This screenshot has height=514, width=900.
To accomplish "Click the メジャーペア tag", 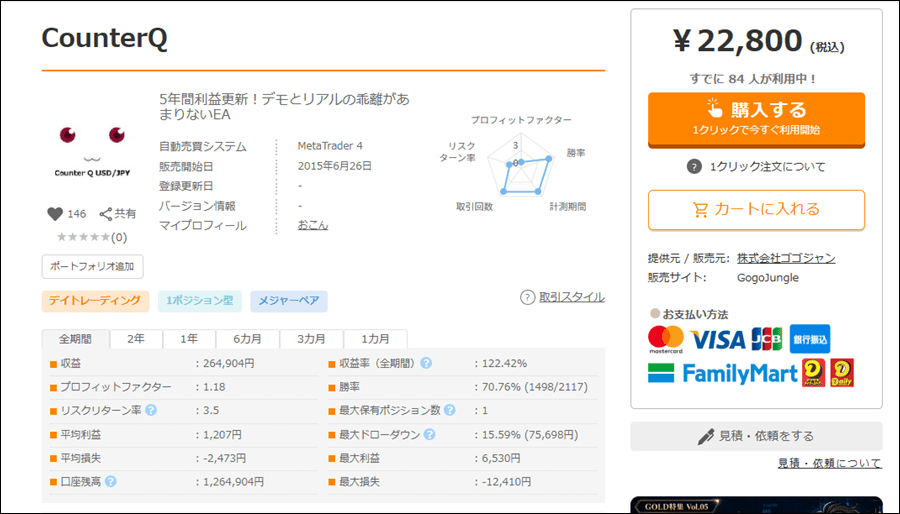I will point(289,301).
